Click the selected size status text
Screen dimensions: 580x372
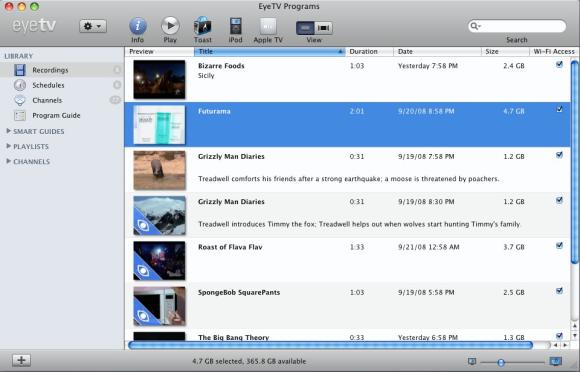point(249,361)
